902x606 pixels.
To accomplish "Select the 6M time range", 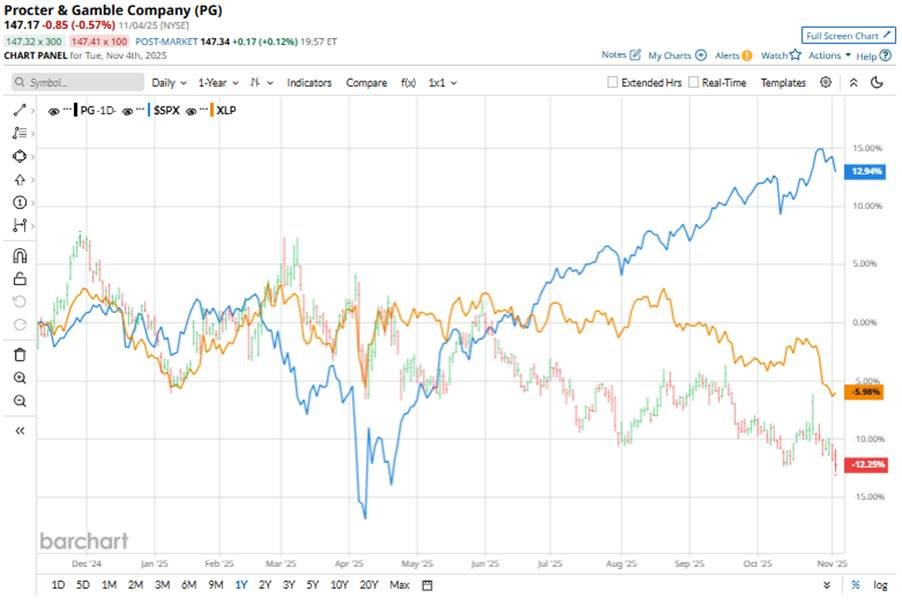I will 188,585.
